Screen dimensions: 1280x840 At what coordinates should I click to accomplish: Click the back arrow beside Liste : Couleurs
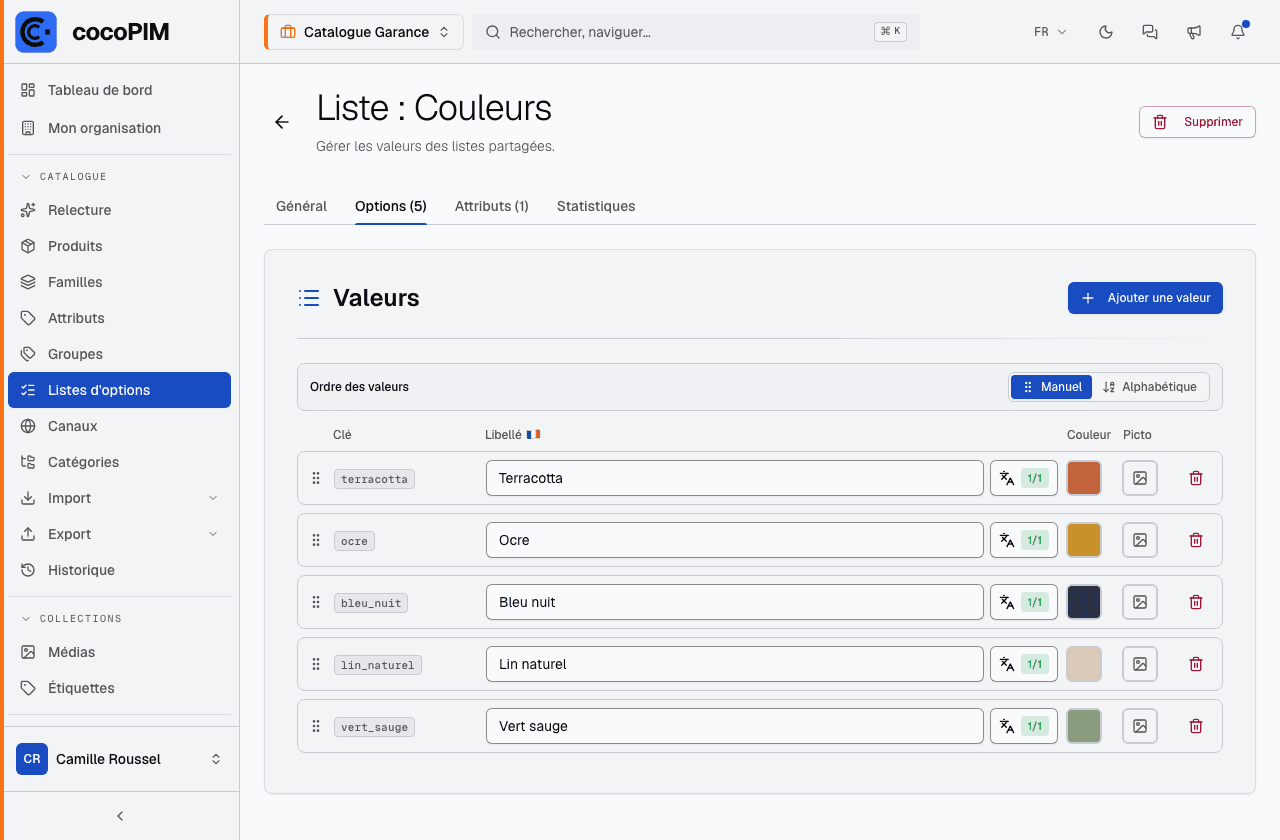tap(282, 122)
